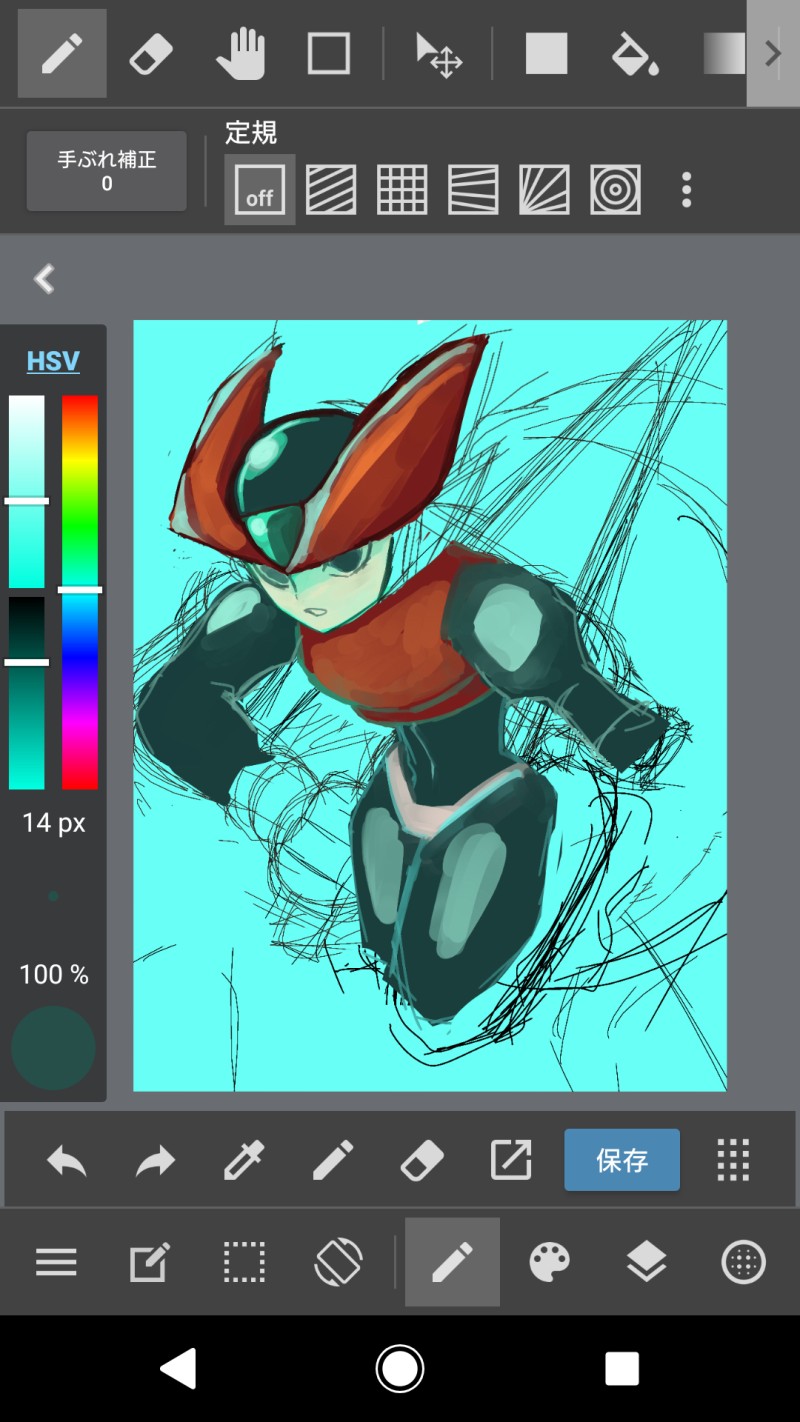Adjust the saturation slider bar
This screenshot has height=1422, width=800.
point(27,491)
